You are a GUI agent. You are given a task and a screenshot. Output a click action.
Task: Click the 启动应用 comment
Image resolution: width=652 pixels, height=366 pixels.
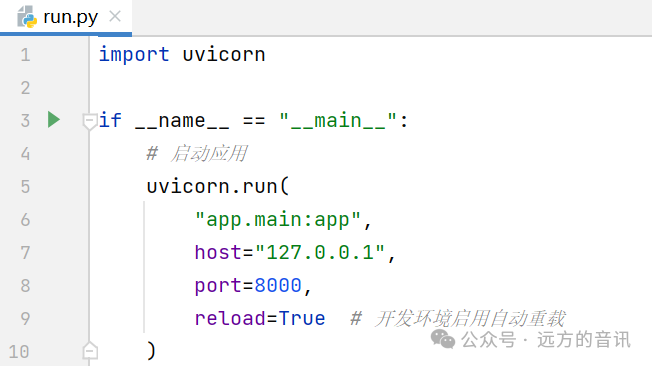(197, 153)
